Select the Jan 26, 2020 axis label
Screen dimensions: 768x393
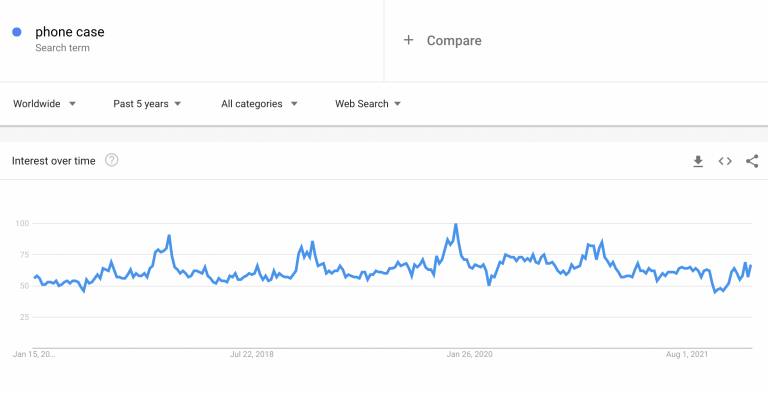click(469, 354)
